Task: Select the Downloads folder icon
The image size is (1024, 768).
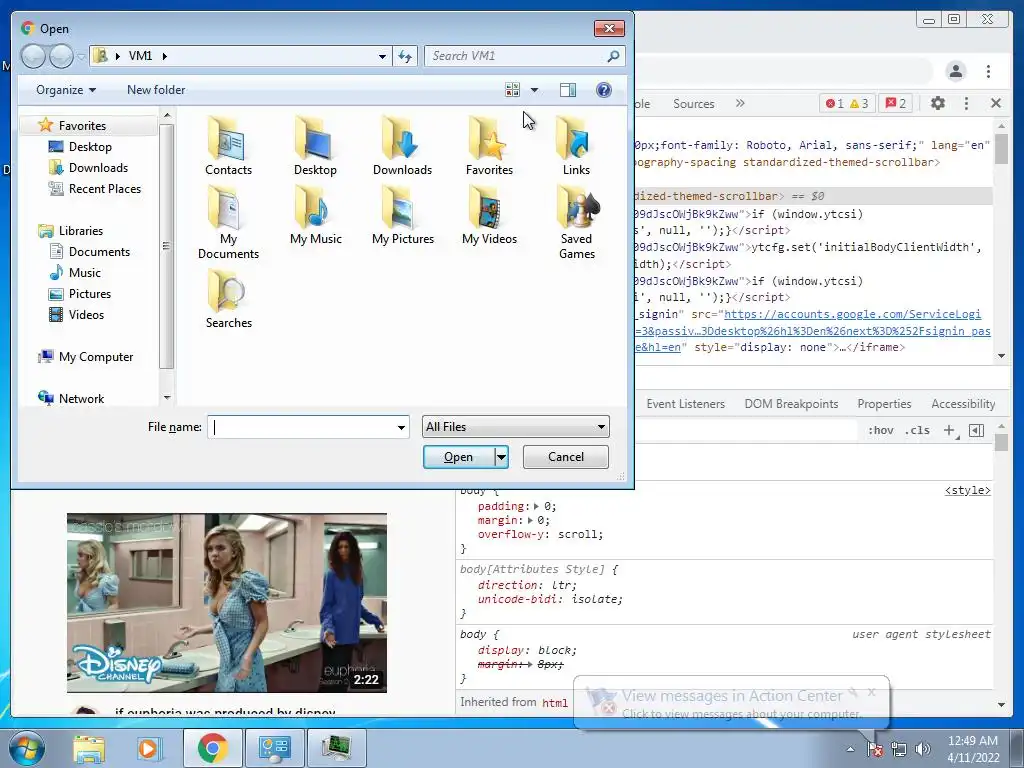Action: pyautogui.click(x=402, y=146)
